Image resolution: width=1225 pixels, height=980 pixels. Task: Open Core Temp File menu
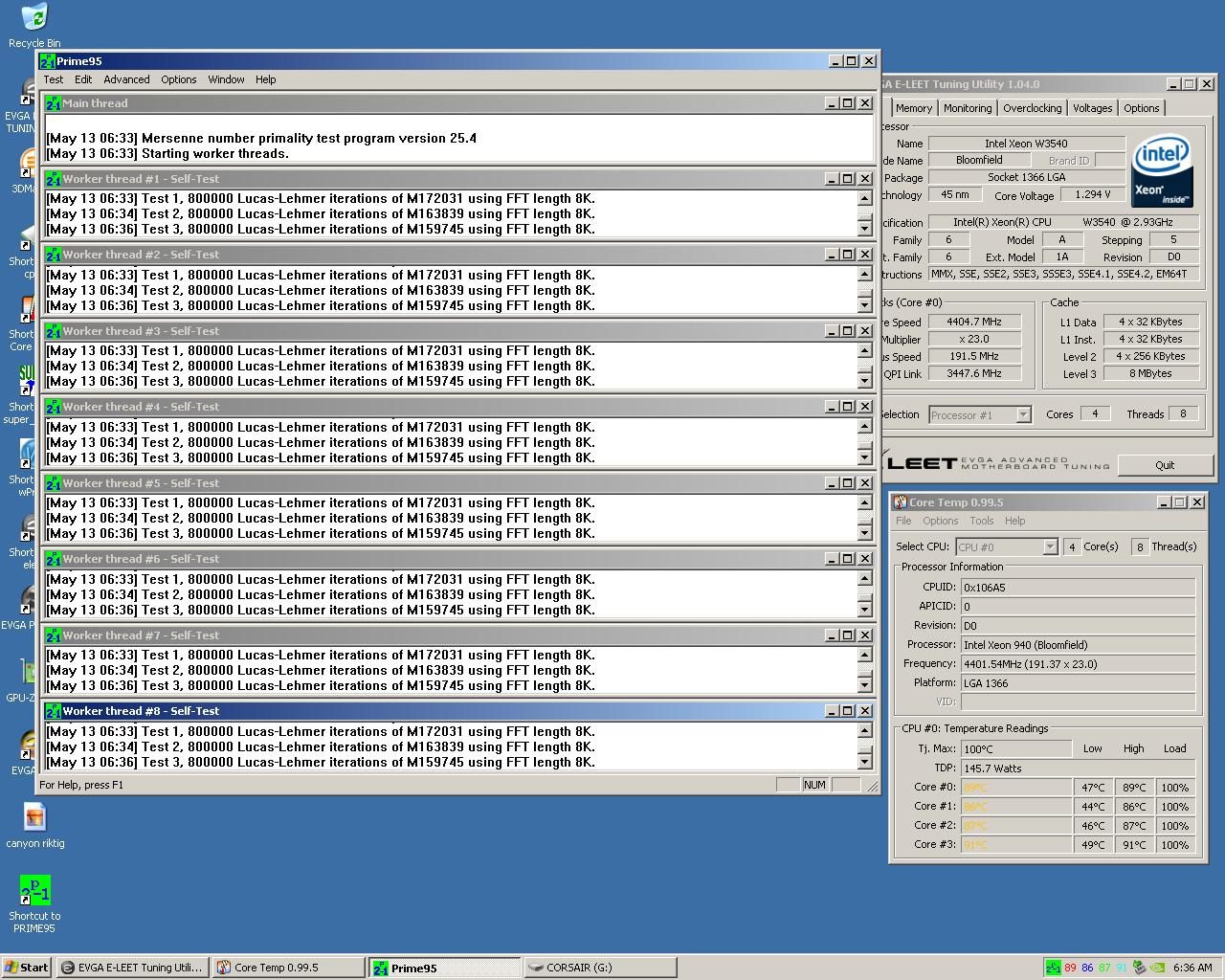pyautogui.click(x=903, y=521)
